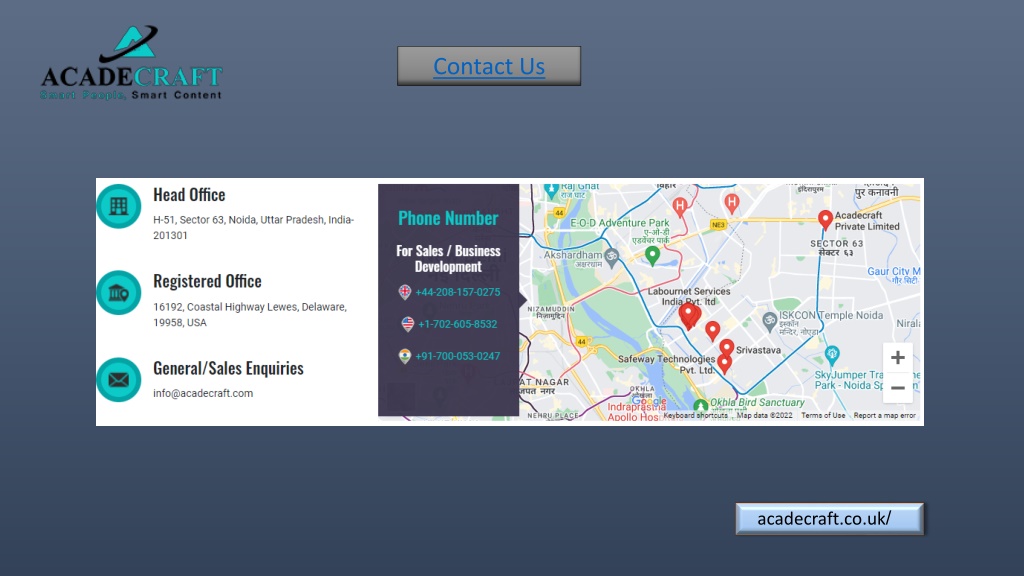Click the Safeway Technologies map pin
Image resolution: width=1024 pixels, height=576 pixels.
[724, 363]
